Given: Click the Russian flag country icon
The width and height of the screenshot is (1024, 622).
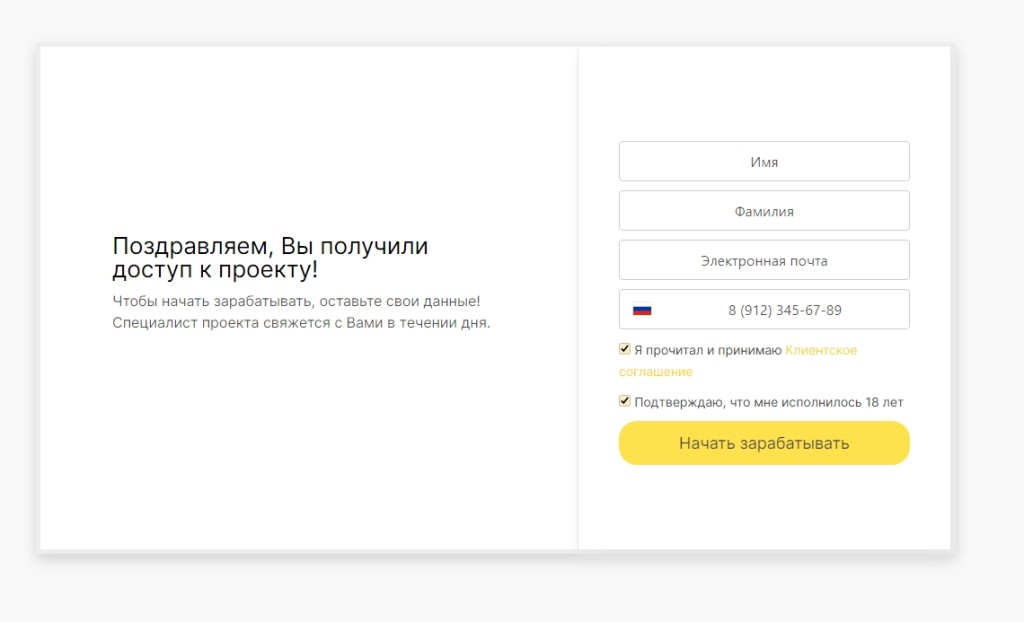Looking at the screenshot, I should 642,310.
